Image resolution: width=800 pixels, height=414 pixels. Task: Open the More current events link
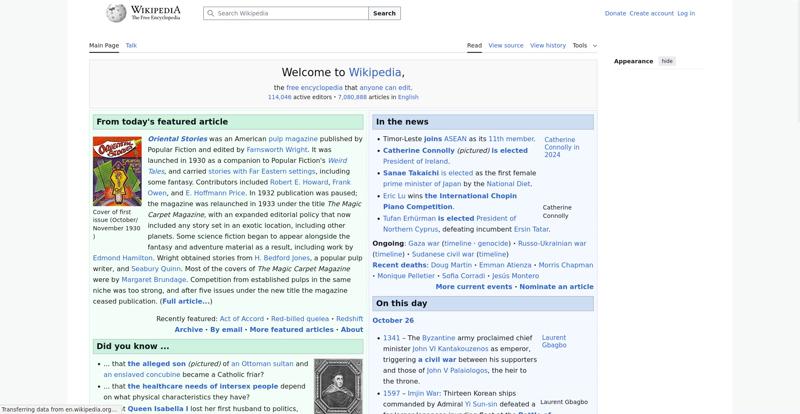(x=474, y=287)
